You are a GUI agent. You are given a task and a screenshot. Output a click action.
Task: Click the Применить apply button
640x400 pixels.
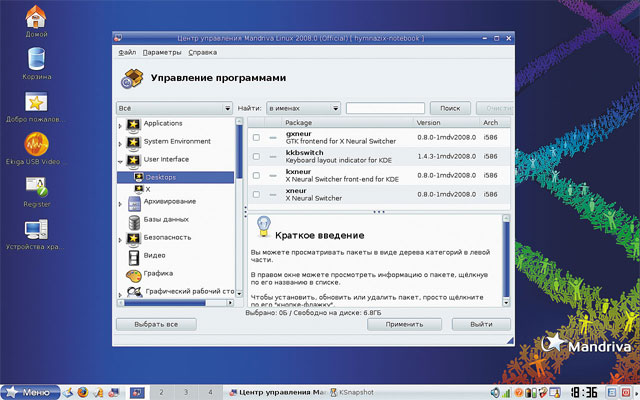point(404,324)
